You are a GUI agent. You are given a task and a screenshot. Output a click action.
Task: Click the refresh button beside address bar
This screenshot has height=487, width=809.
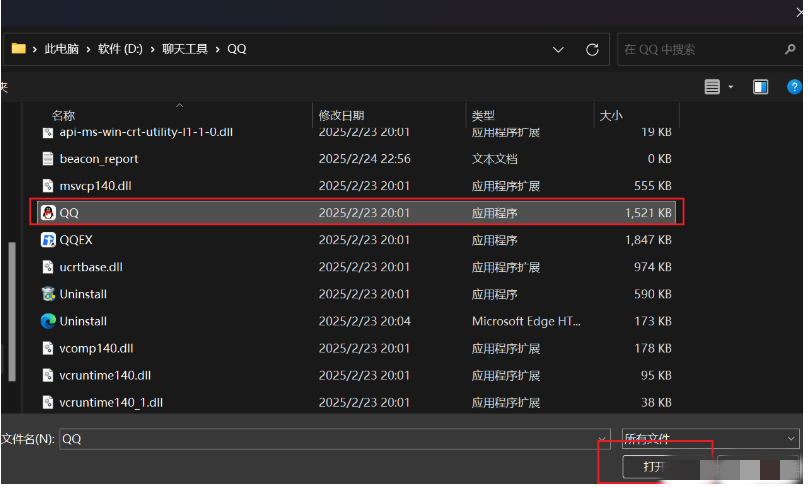(592, 49)
